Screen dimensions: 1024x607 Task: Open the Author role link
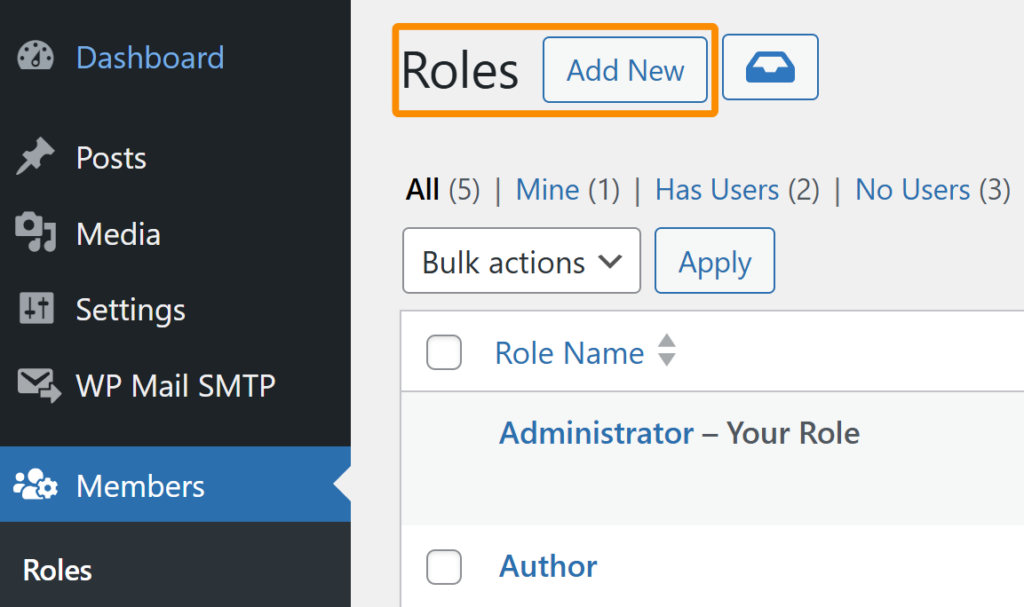coord(548,566)
